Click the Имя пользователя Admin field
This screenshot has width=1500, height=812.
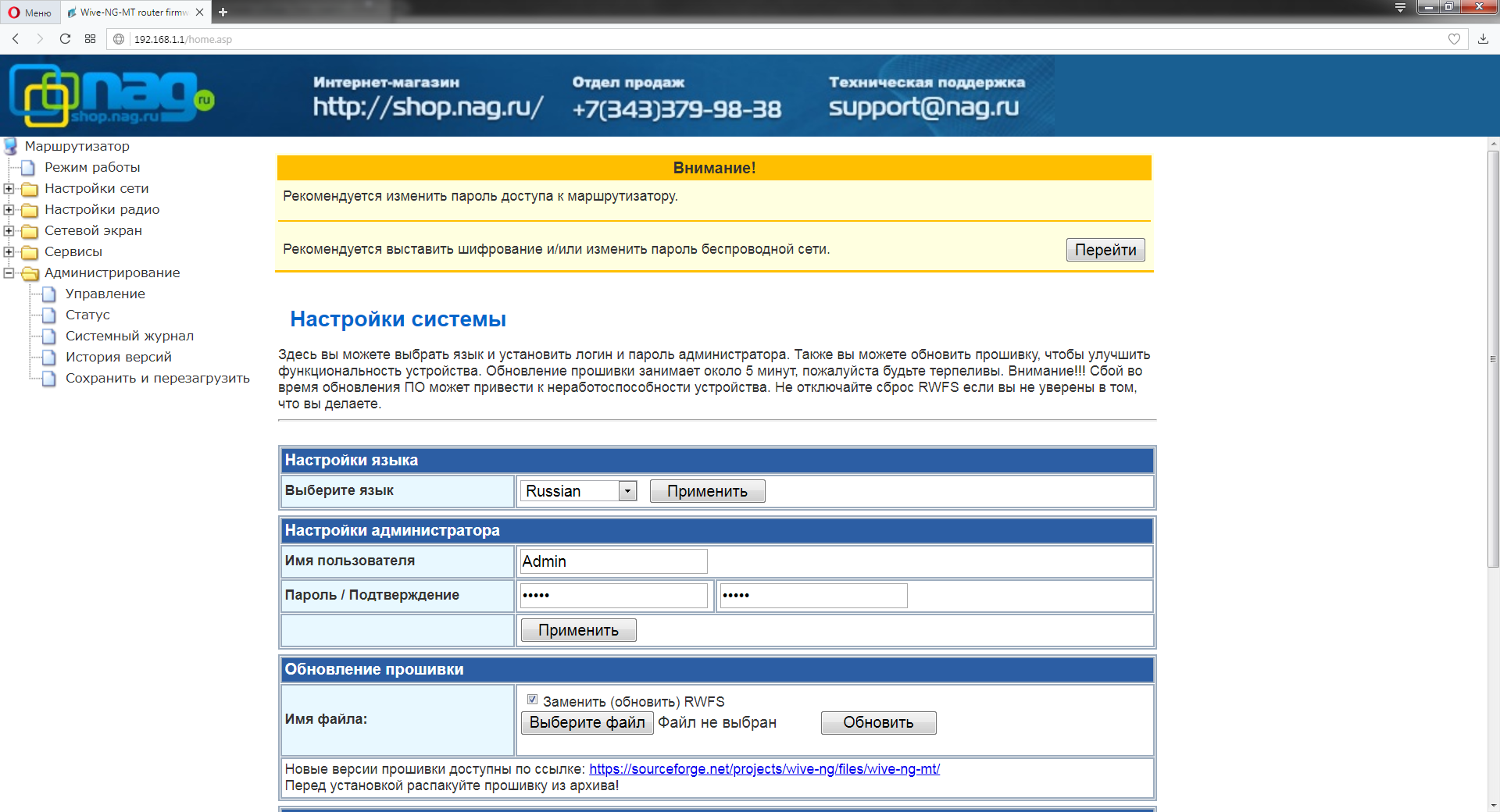613,561
